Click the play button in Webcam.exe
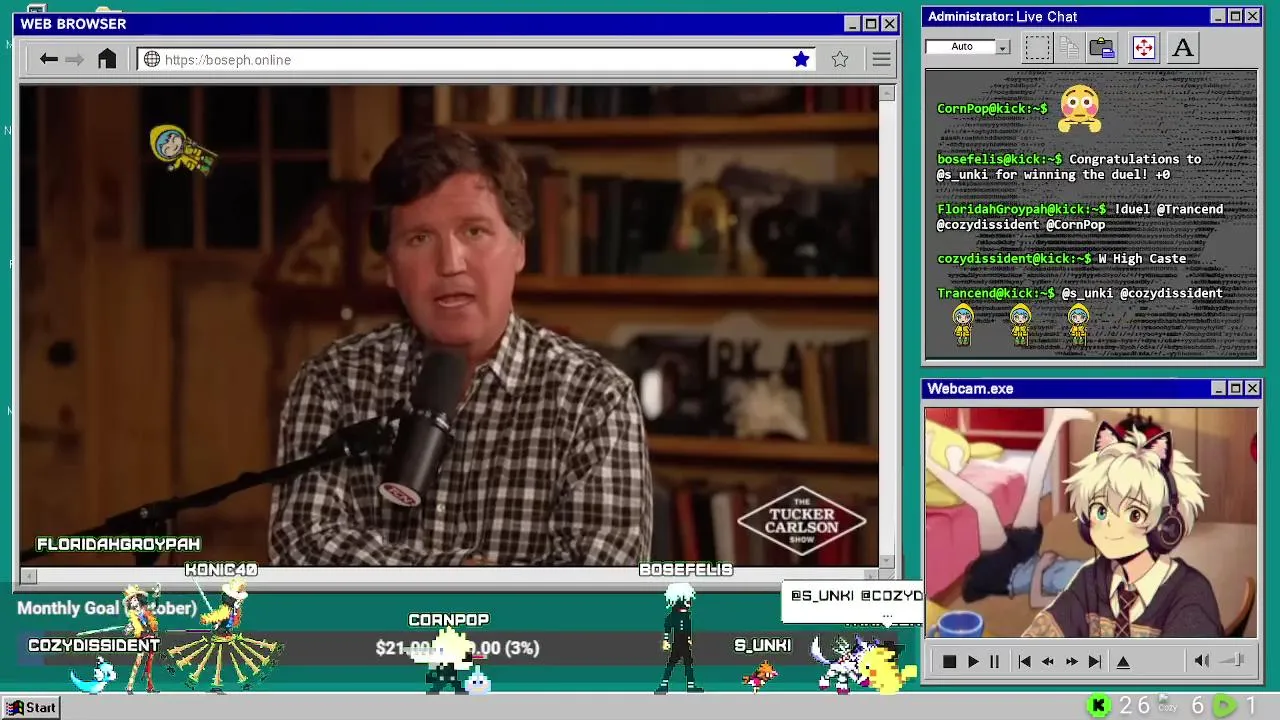 pos(972,661)
